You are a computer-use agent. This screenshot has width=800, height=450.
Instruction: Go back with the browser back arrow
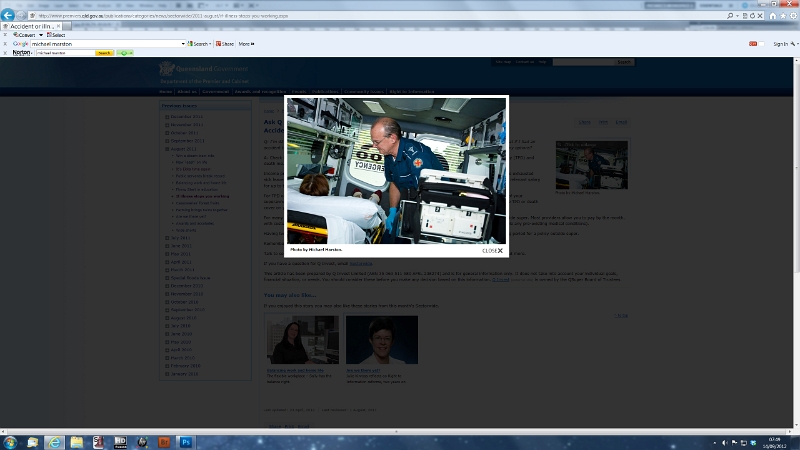pyautogui.click(x=8, y=15)
